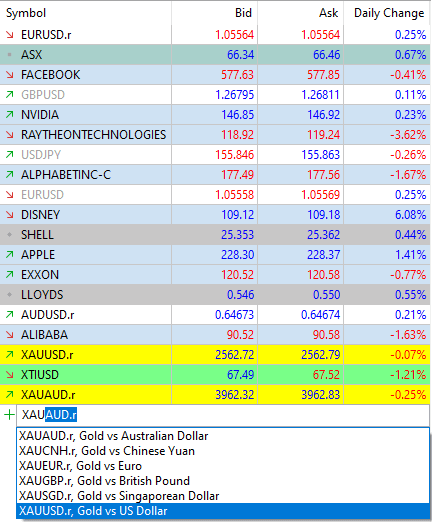Click the red down arrow beside XTIUSD

[x=10, y=375]
